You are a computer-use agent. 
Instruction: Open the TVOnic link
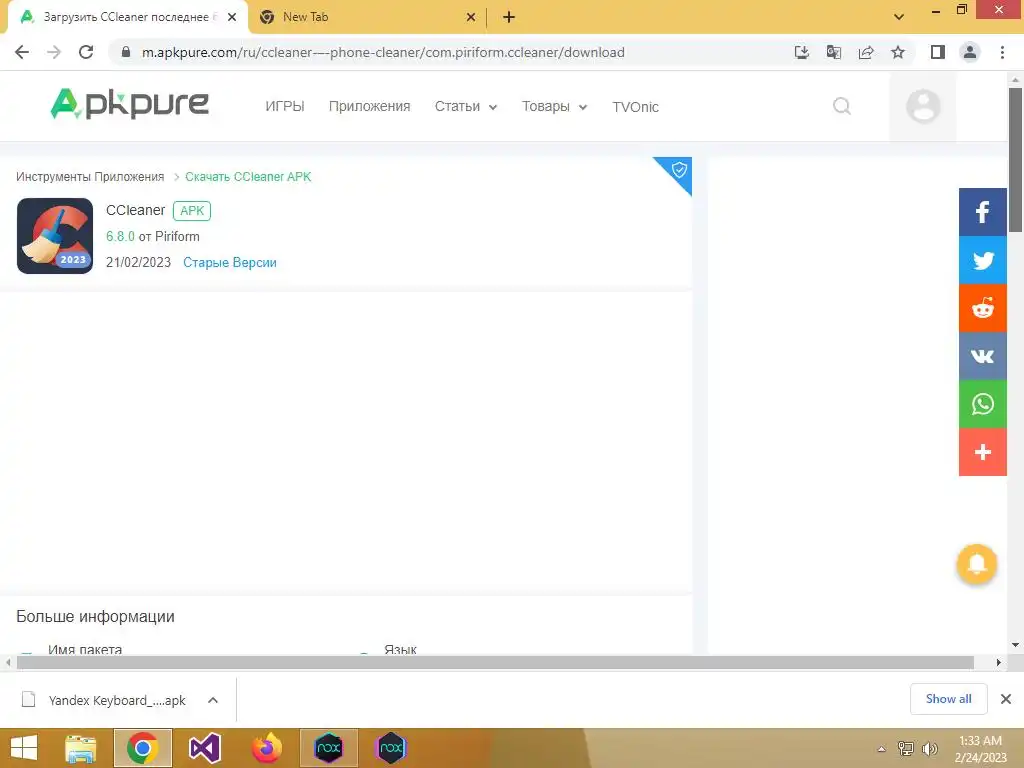click(x=635, y=107)
